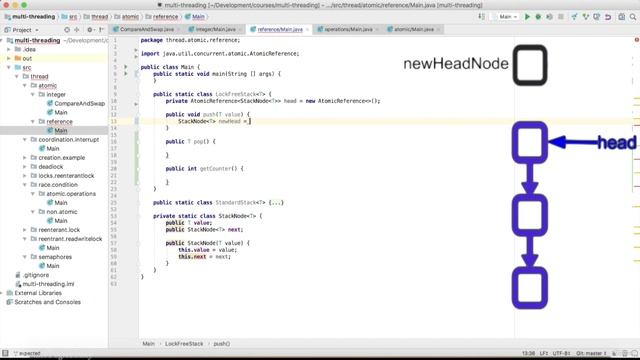640x360 pixels.
Task: Select reference/Main.java editor tab
Action: coord(280,29)
